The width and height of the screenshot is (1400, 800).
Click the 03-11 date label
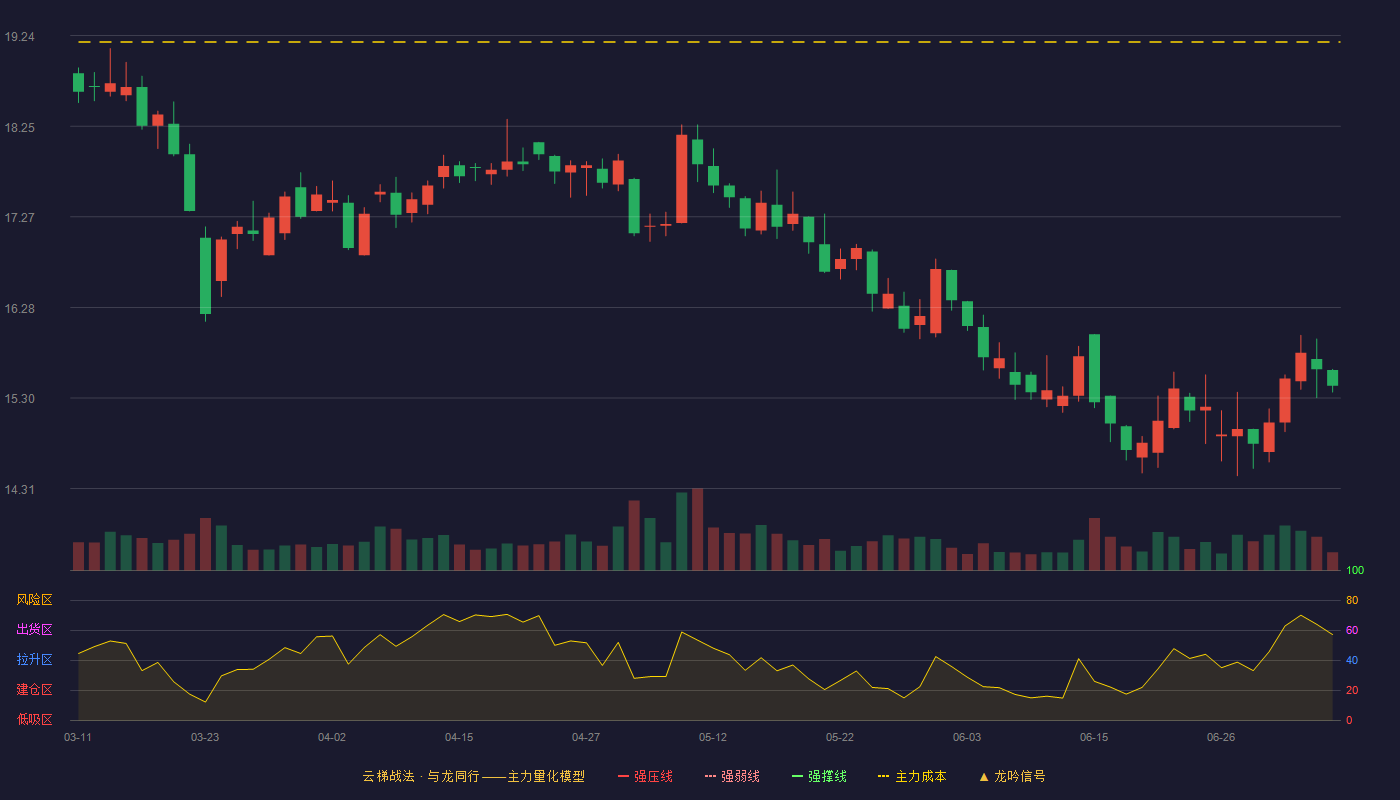coord(78,737)
